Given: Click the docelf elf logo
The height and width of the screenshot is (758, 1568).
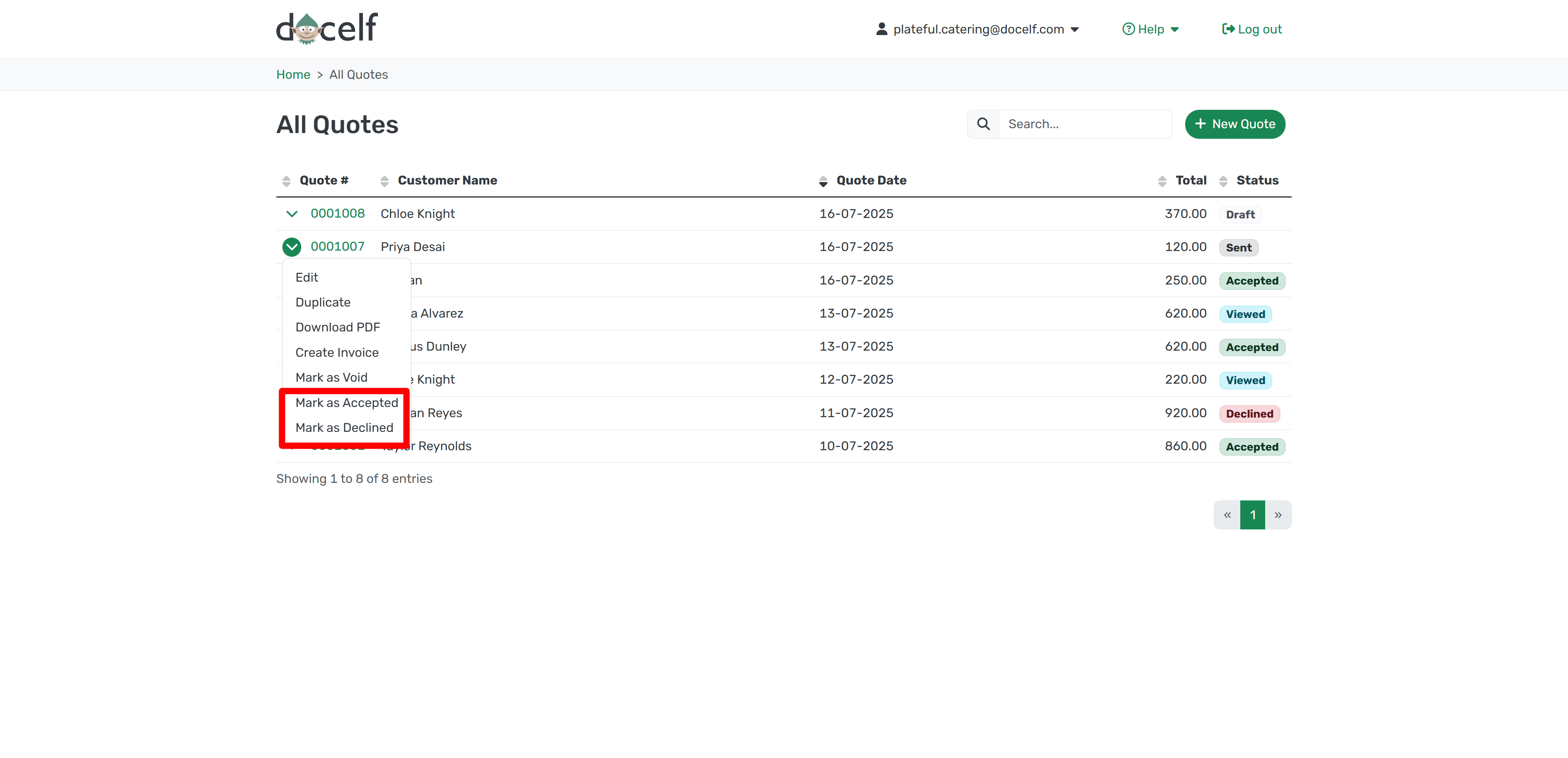Looking at the screenshot, I should click(x=327, y=29).
